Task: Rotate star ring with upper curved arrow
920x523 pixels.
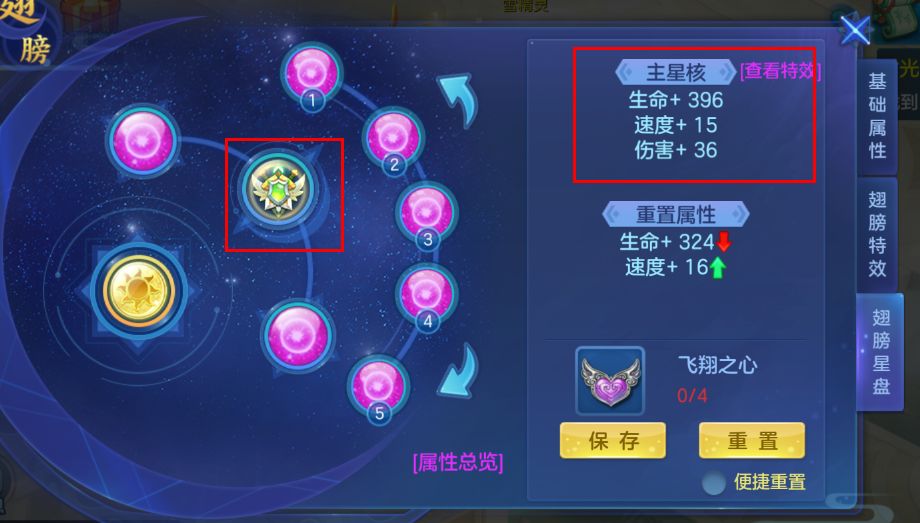Action: 458,99
